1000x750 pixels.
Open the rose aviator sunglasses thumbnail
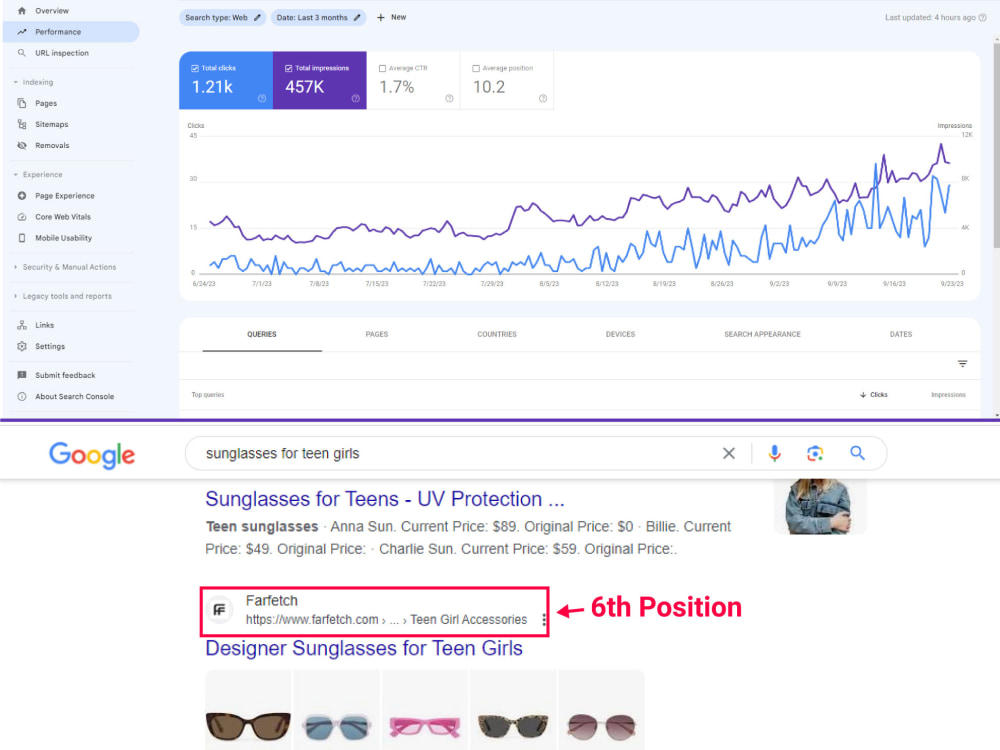point(601,710)
